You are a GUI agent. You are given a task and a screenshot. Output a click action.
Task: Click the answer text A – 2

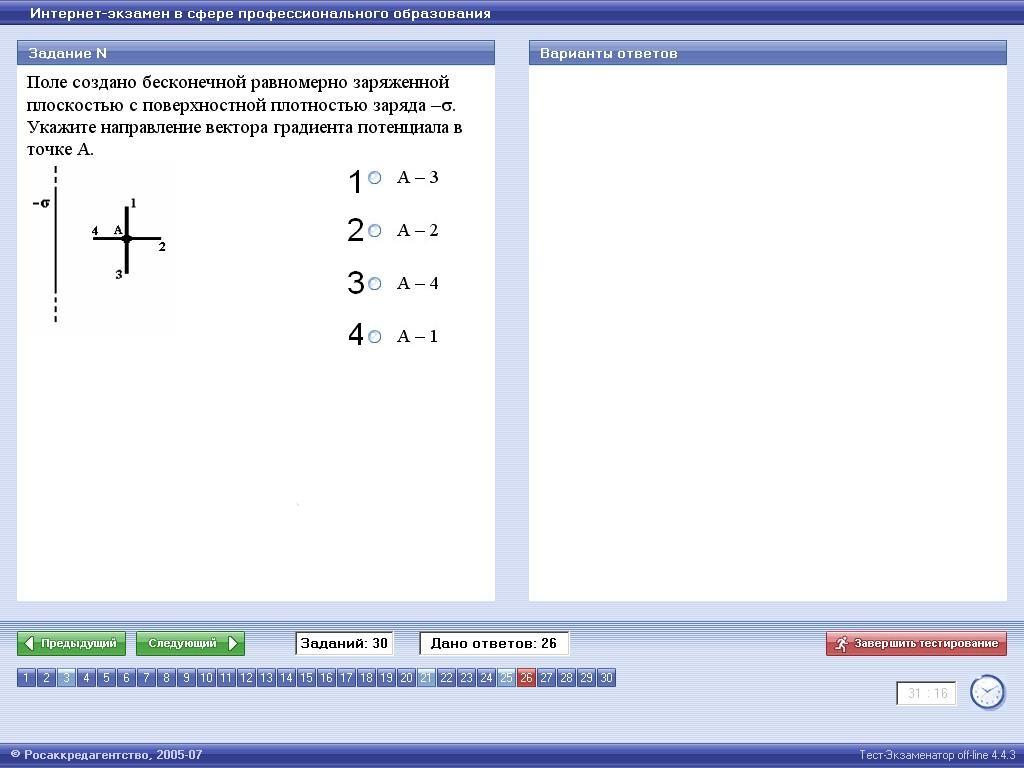point(417,231)
